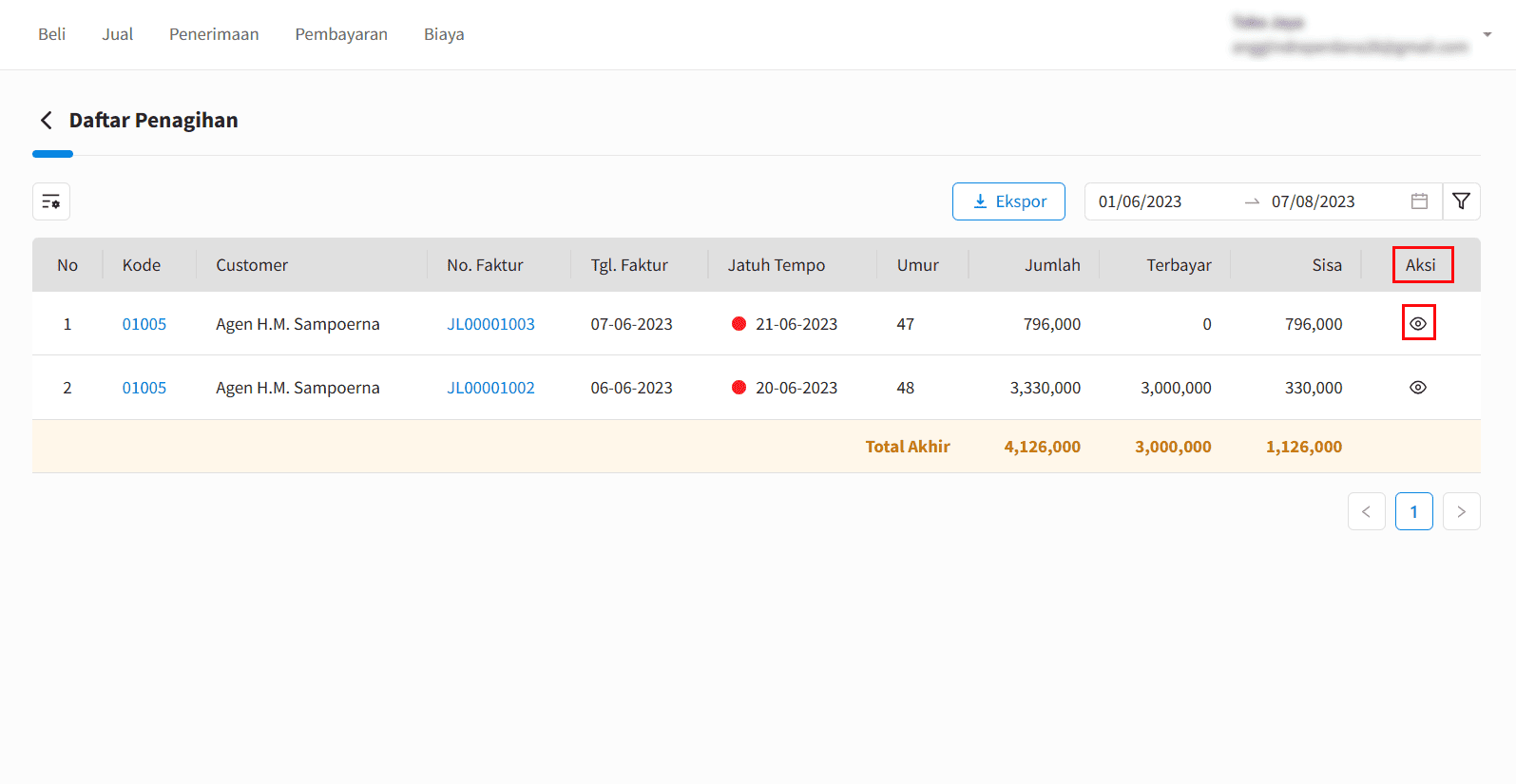The image size is (1516, 784).
Task: Click the No. Faktur column header
Action: click(x=485, y=265)
